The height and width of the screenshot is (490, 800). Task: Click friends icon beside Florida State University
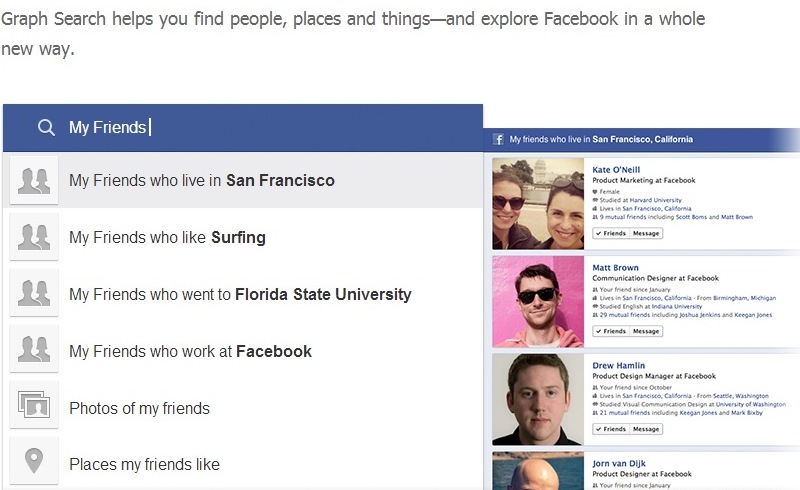tap(34, 294)
